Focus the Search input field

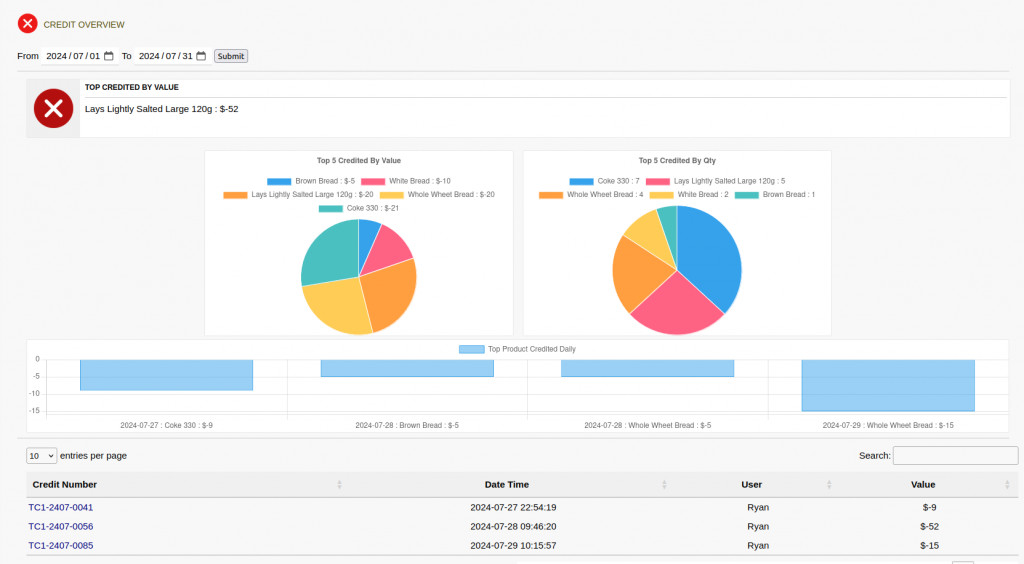(955, 456)
